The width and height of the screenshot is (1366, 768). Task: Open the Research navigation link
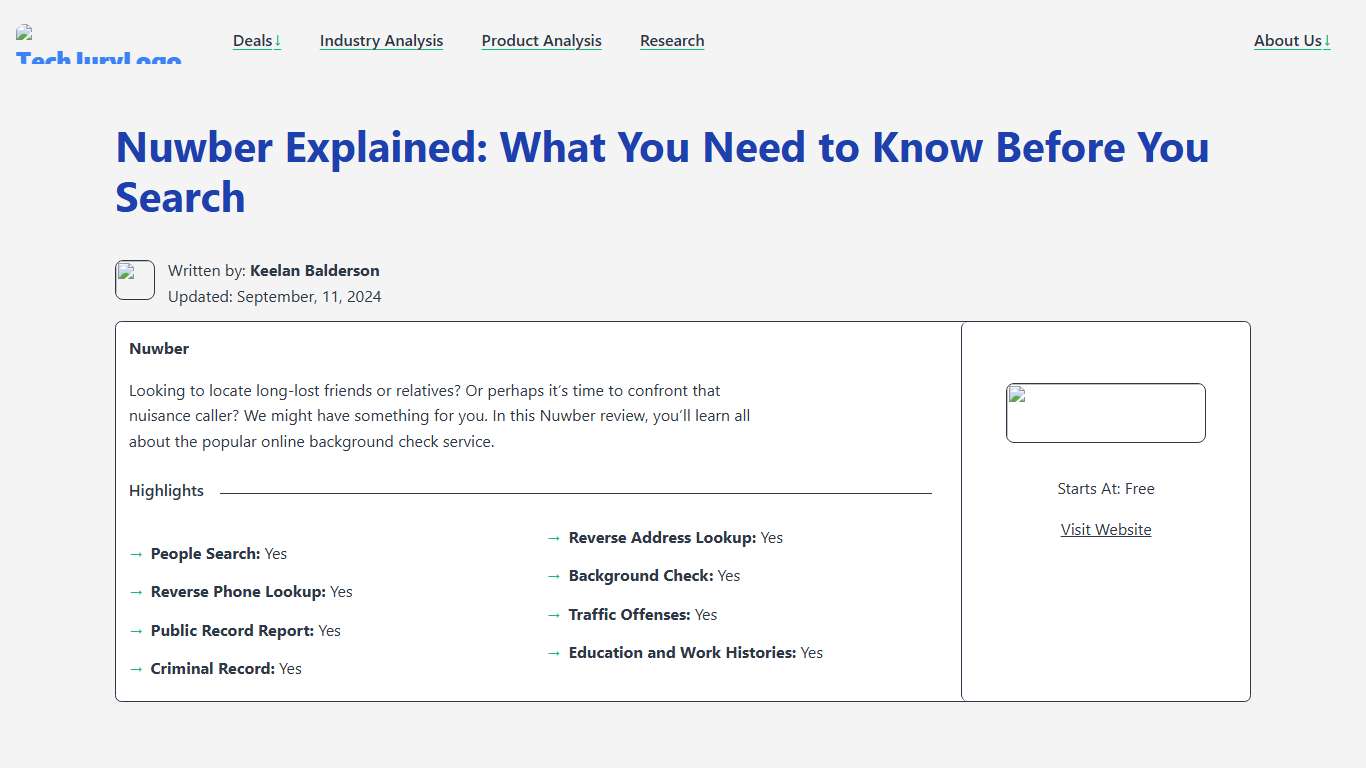tap(671, 41)
